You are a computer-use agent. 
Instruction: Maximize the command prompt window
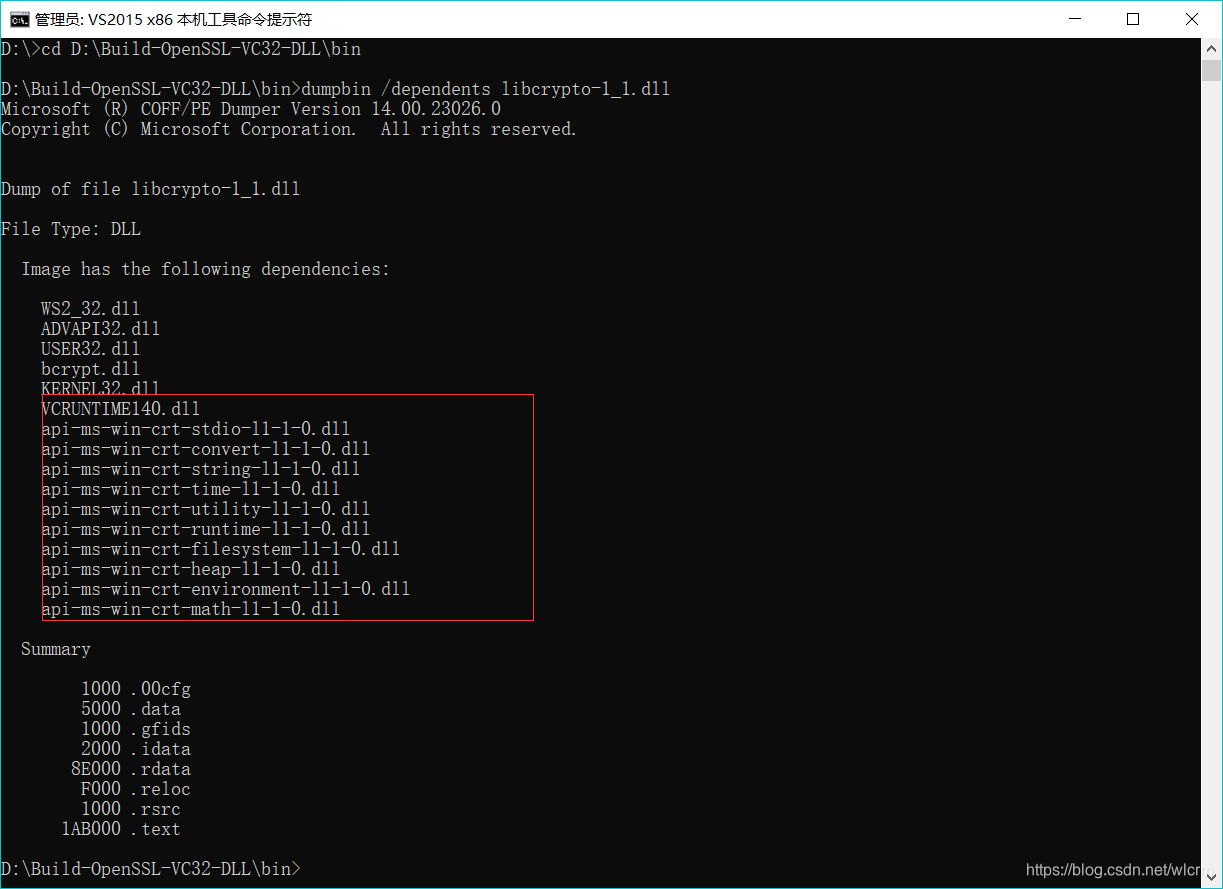pyautogui.click(x=1133, y=19)
